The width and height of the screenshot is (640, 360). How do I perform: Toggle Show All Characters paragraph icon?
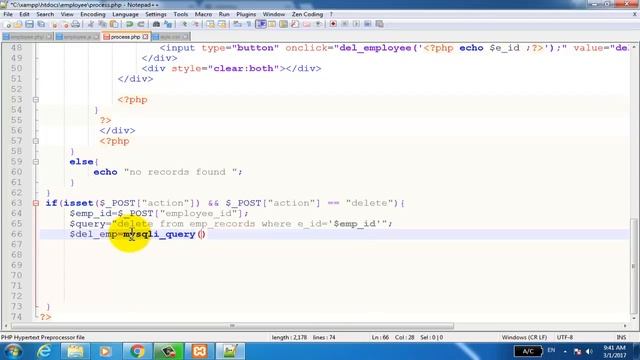249,24
